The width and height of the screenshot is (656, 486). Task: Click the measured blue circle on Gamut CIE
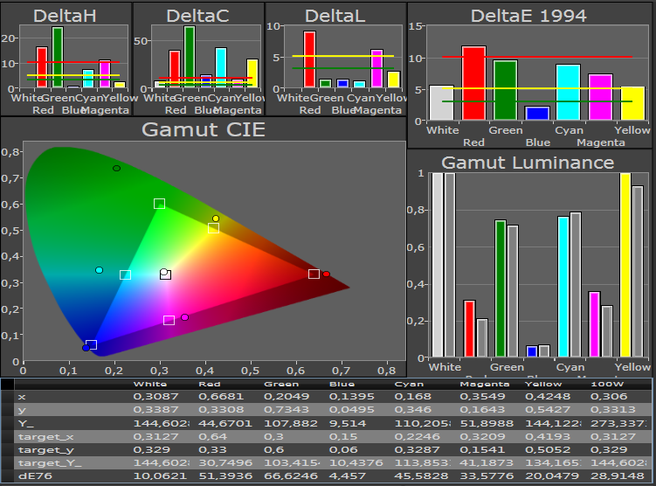tap(86, 348)
